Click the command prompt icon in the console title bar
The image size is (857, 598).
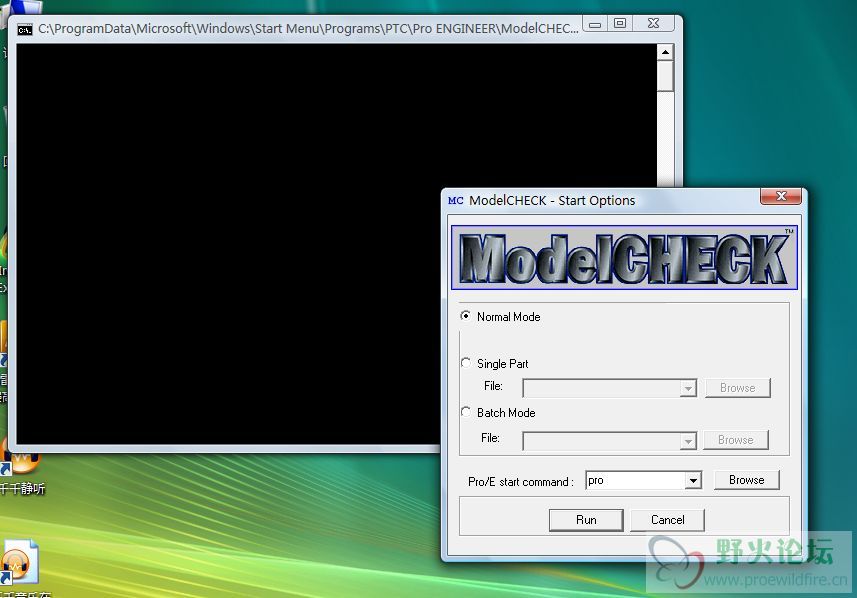(25, 30)
